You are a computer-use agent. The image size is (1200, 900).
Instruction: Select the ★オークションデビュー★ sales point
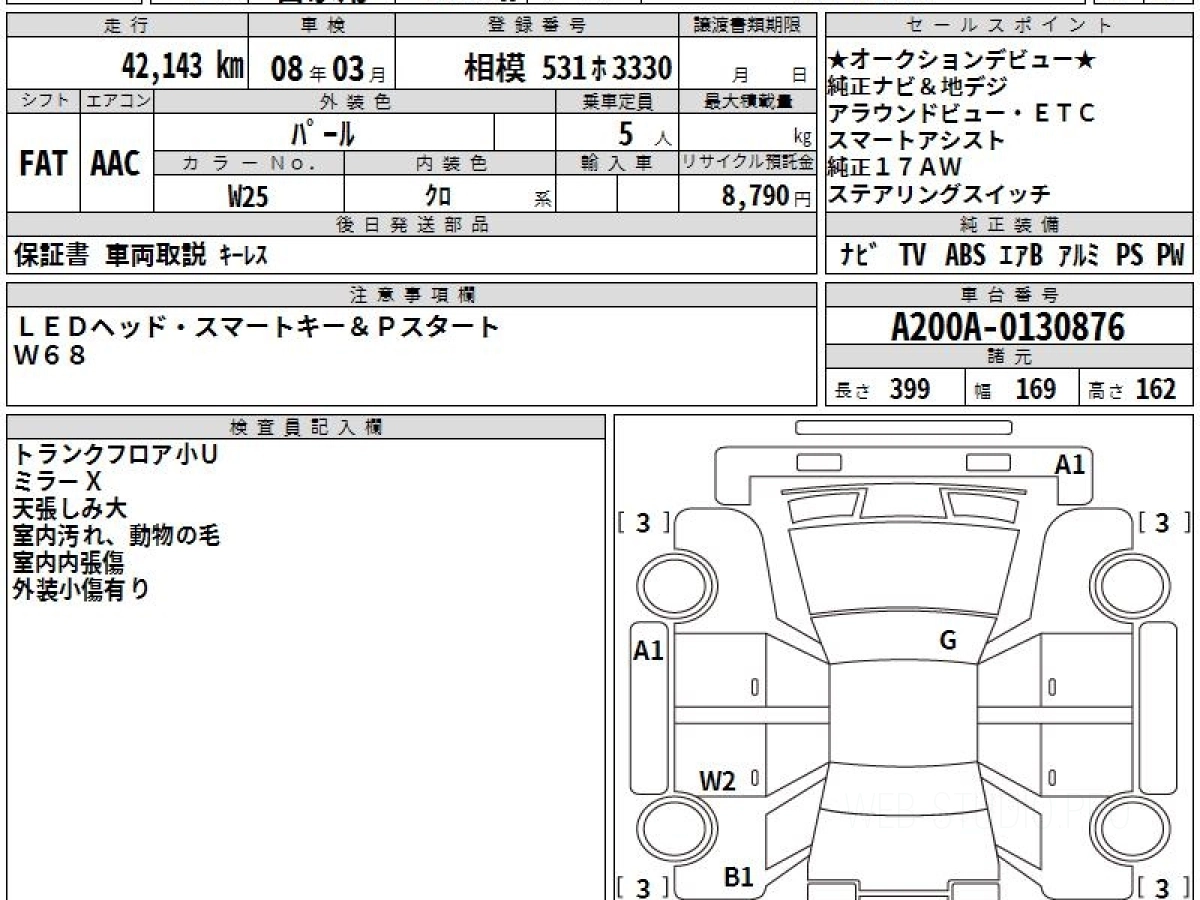click(x=962, y=60)
